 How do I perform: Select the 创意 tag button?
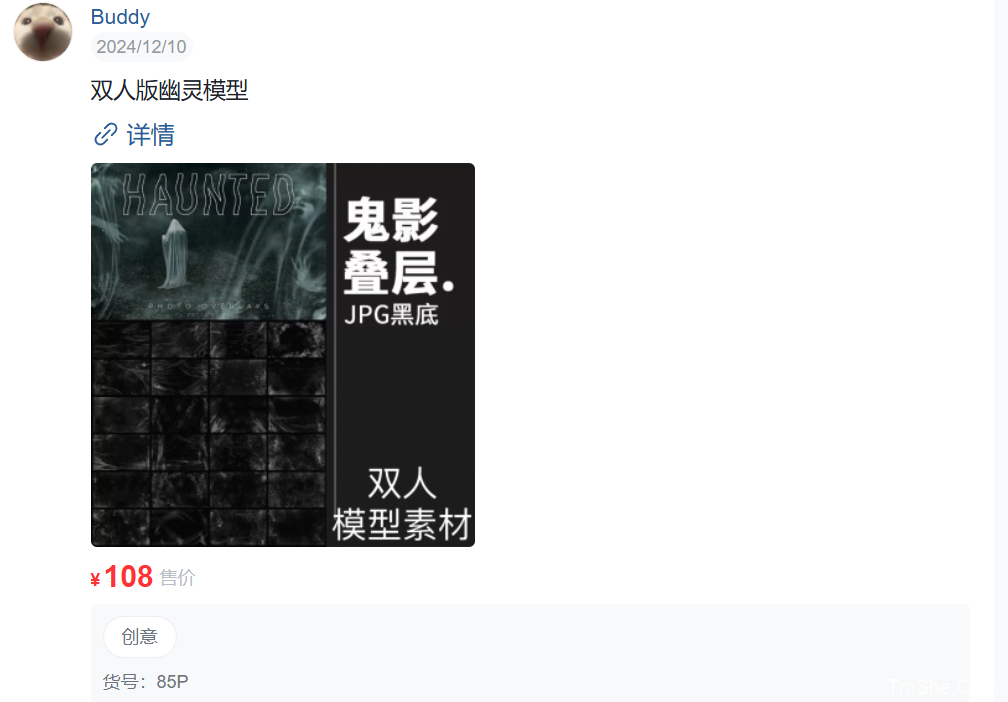click(140, 636)
